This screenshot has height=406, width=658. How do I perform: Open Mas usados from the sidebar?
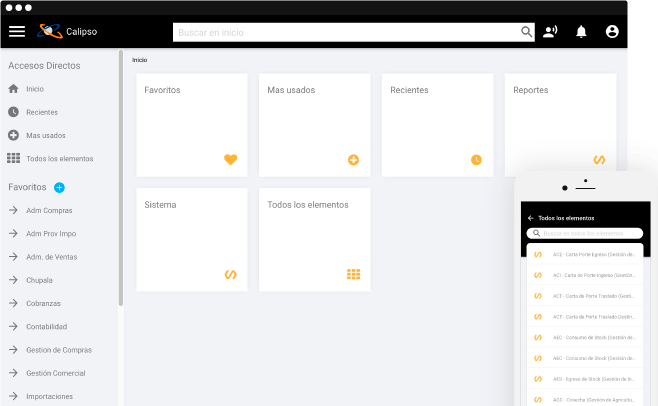click(x=46, y=135)
